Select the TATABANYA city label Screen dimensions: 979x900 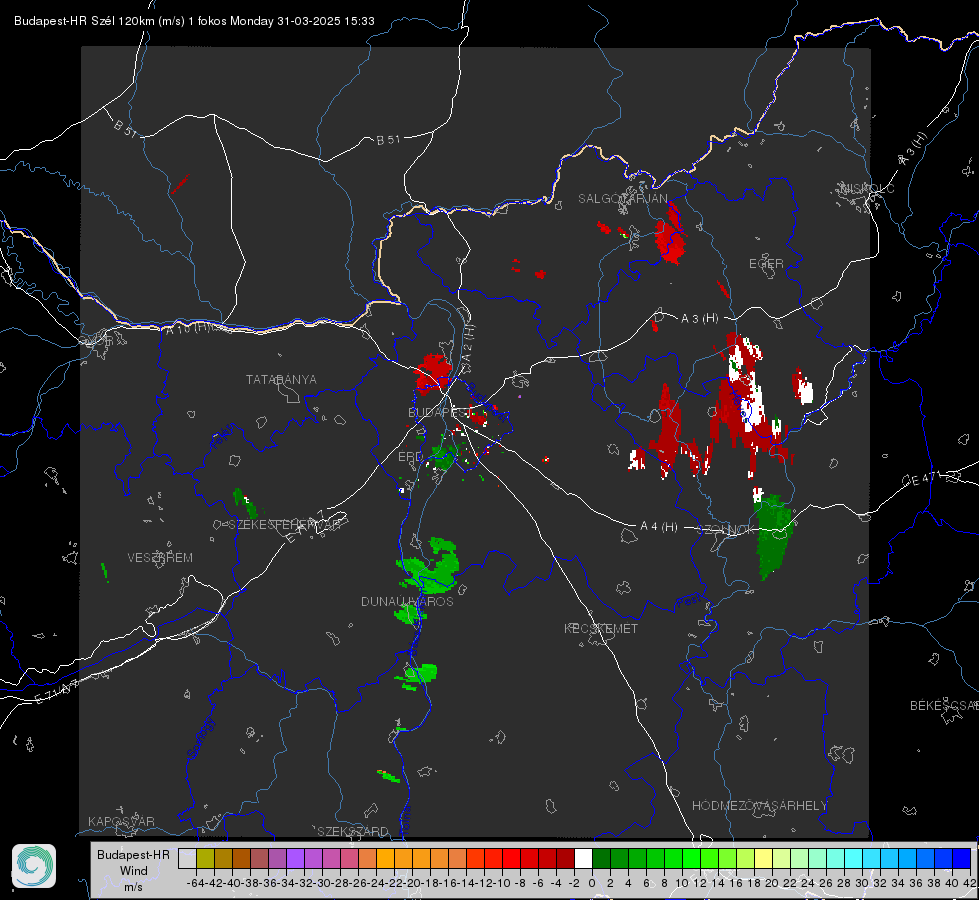281,379
